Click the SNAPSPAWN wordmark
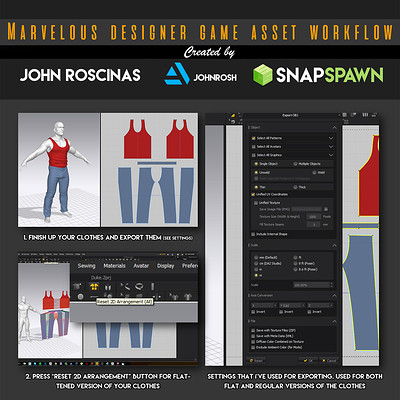This screenshot has width=400, height=400. click(330, 75)
